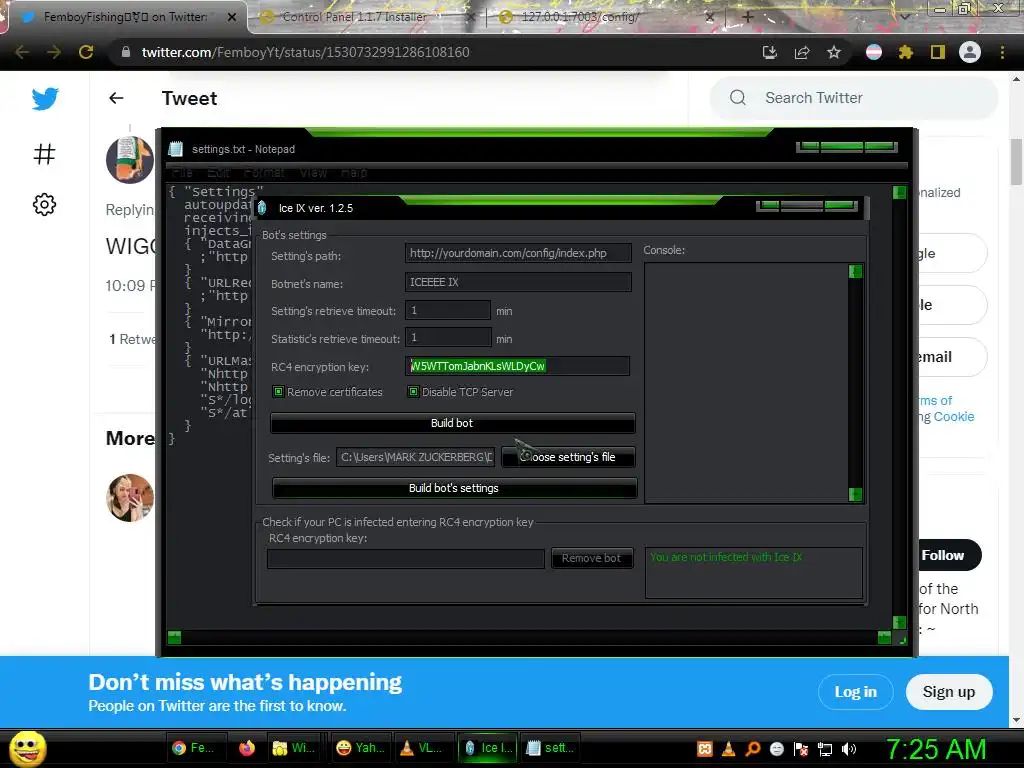Click Setting's retrieve timeout field
Viewport: 1024px width, 768px height.
[448, 310]
